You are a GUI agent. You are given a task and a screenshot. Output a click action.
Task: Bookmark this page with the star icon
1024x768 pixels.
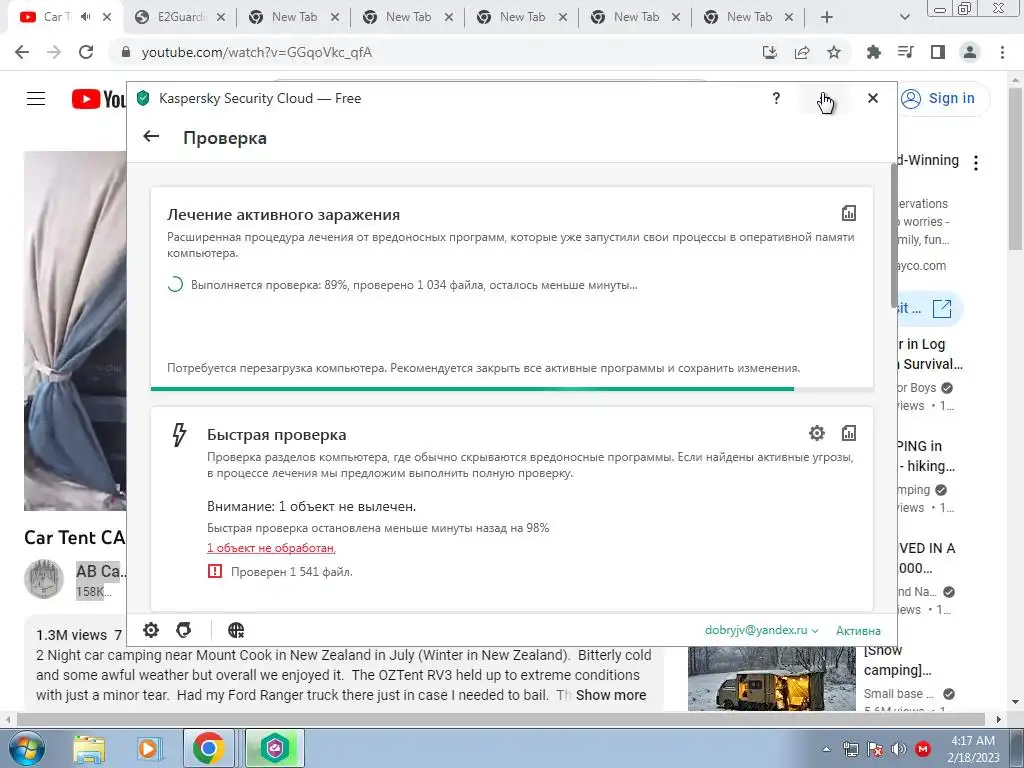coord(834,52)
